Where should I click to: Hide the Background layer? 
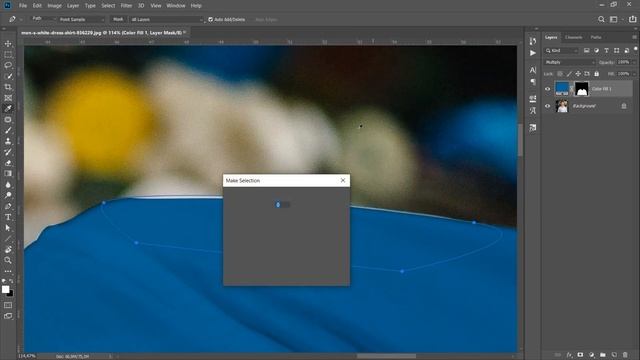pyautogui.click(x=547, y=106)
